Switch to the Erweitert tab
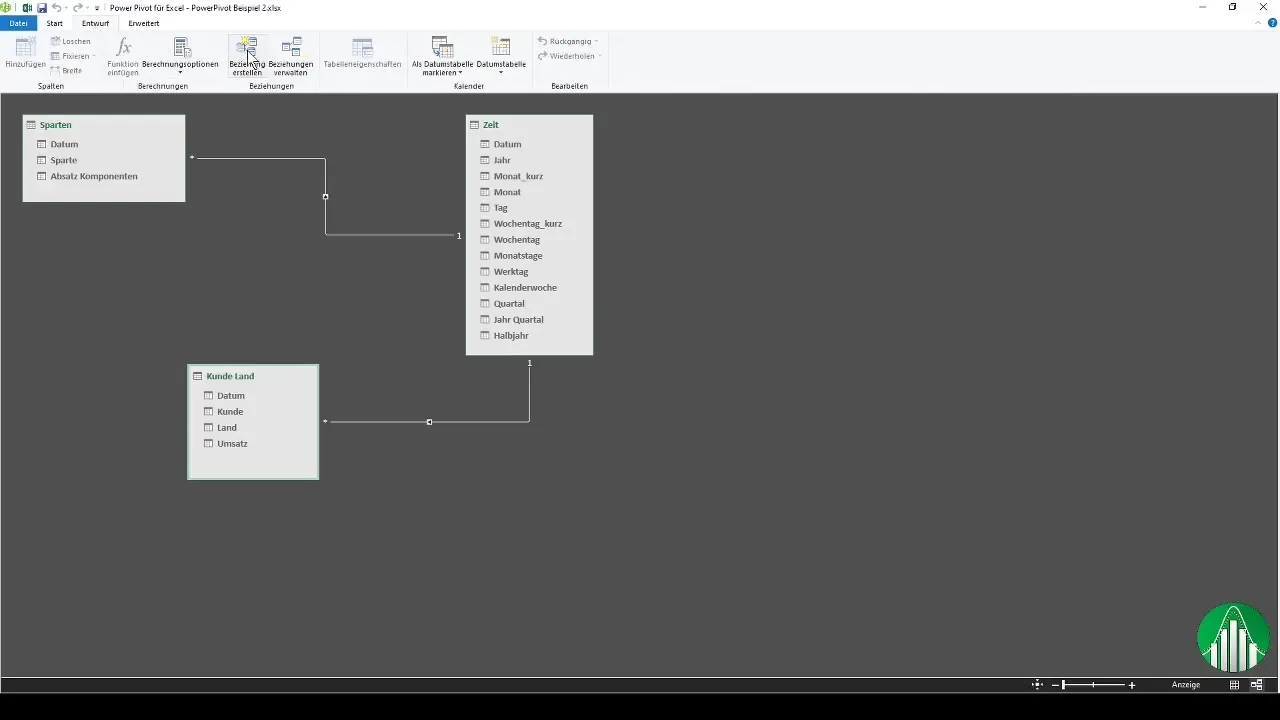 (x=144, y=22)
